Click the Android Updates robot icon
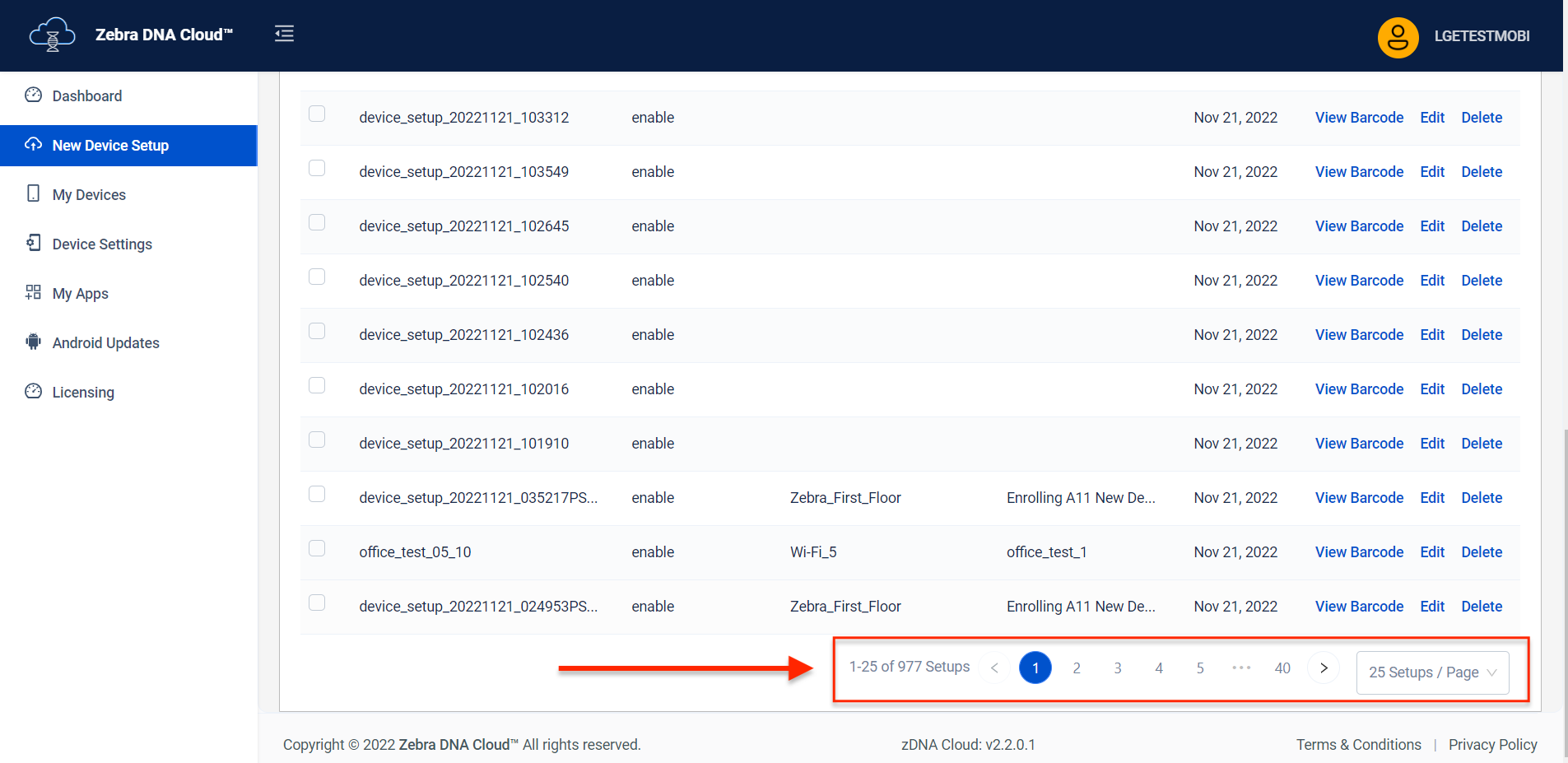Image resolution: width=1568 pixels, height=763 pixels. 33,342
